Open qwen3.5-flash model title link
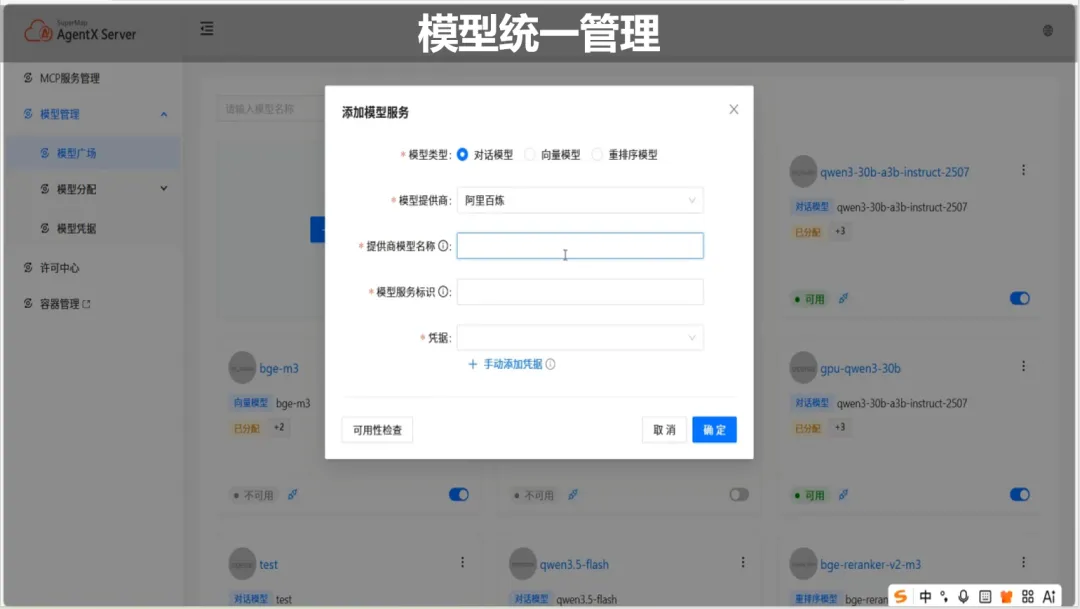 tap(574, 565)
